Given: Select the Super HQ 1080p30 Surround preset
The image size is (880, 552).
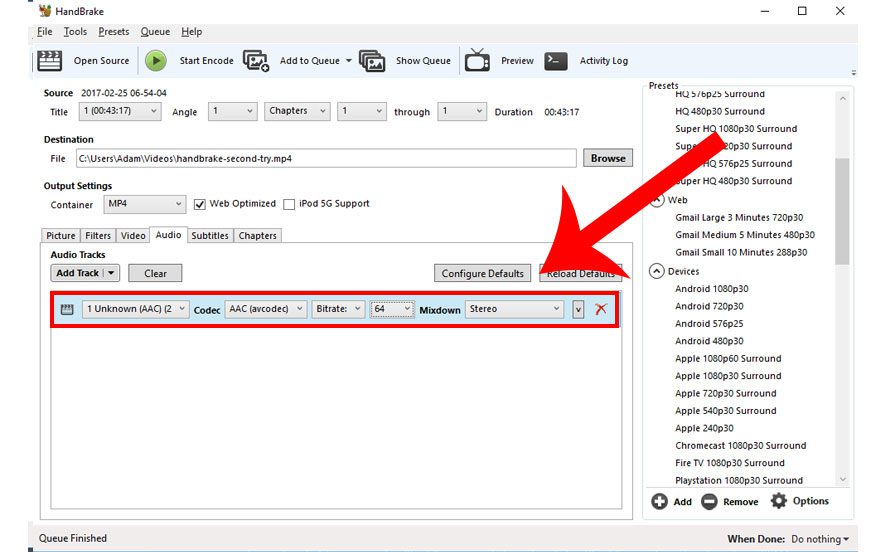Looking at the screenshot, I should click(x=736, y=128).
